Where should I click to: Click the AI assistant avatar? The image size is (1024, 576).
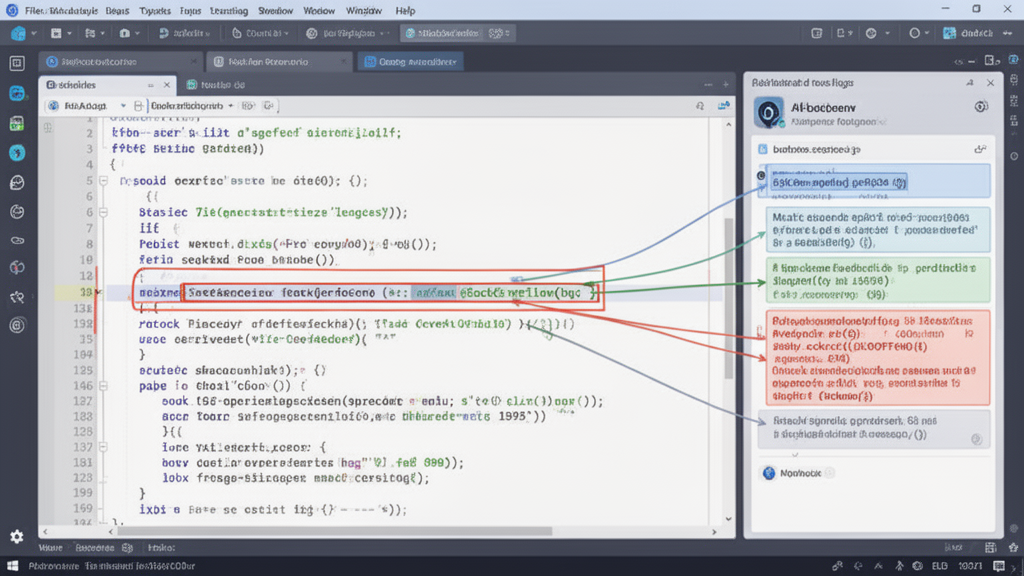[769, 112]
